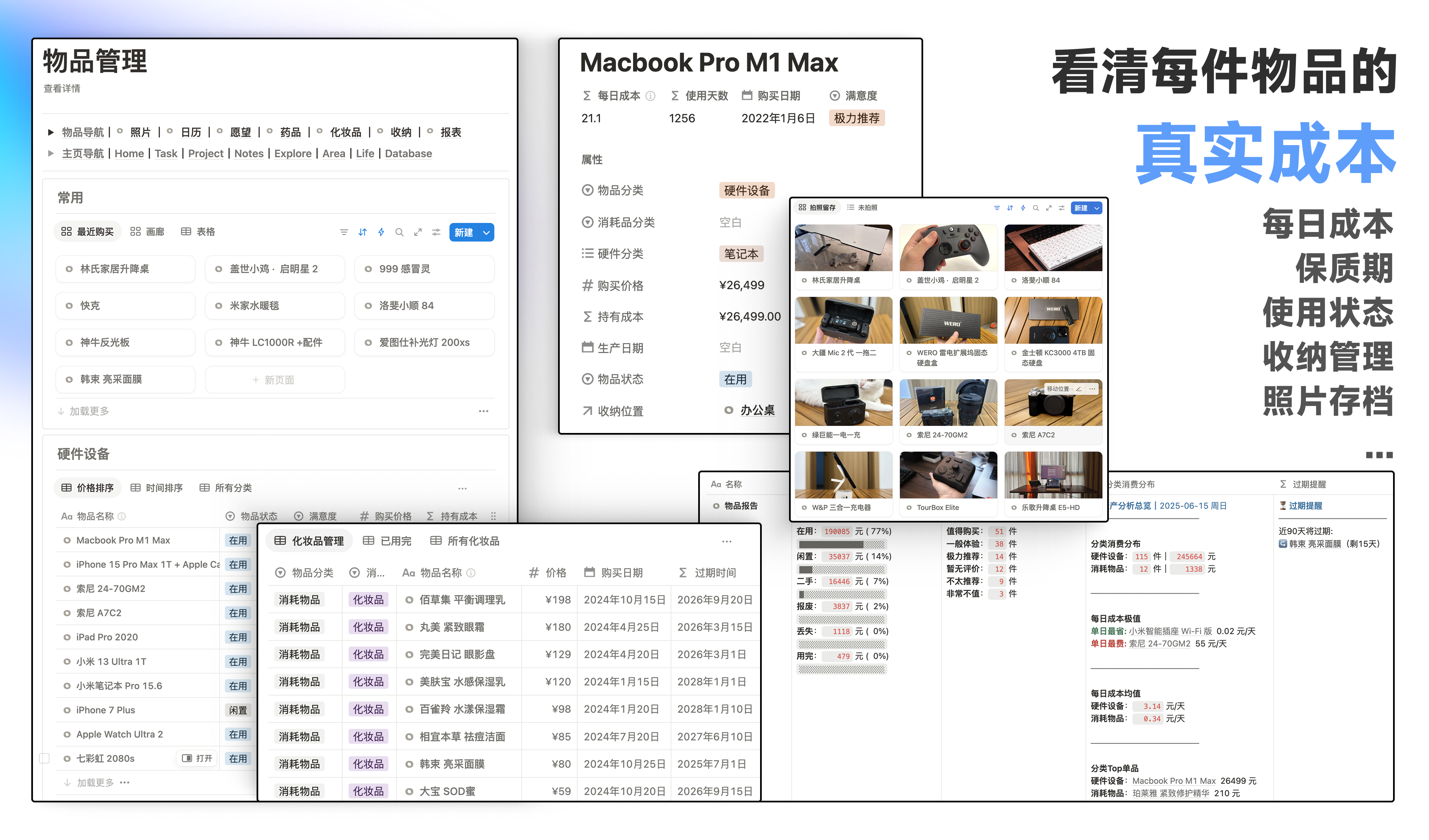Image resolution: width=1429 pixels, height=840 pixels.
Task: Open the 大疆 Mic 2 photo thumbnail
Action: pyautogui.click(x=843, y=320)
